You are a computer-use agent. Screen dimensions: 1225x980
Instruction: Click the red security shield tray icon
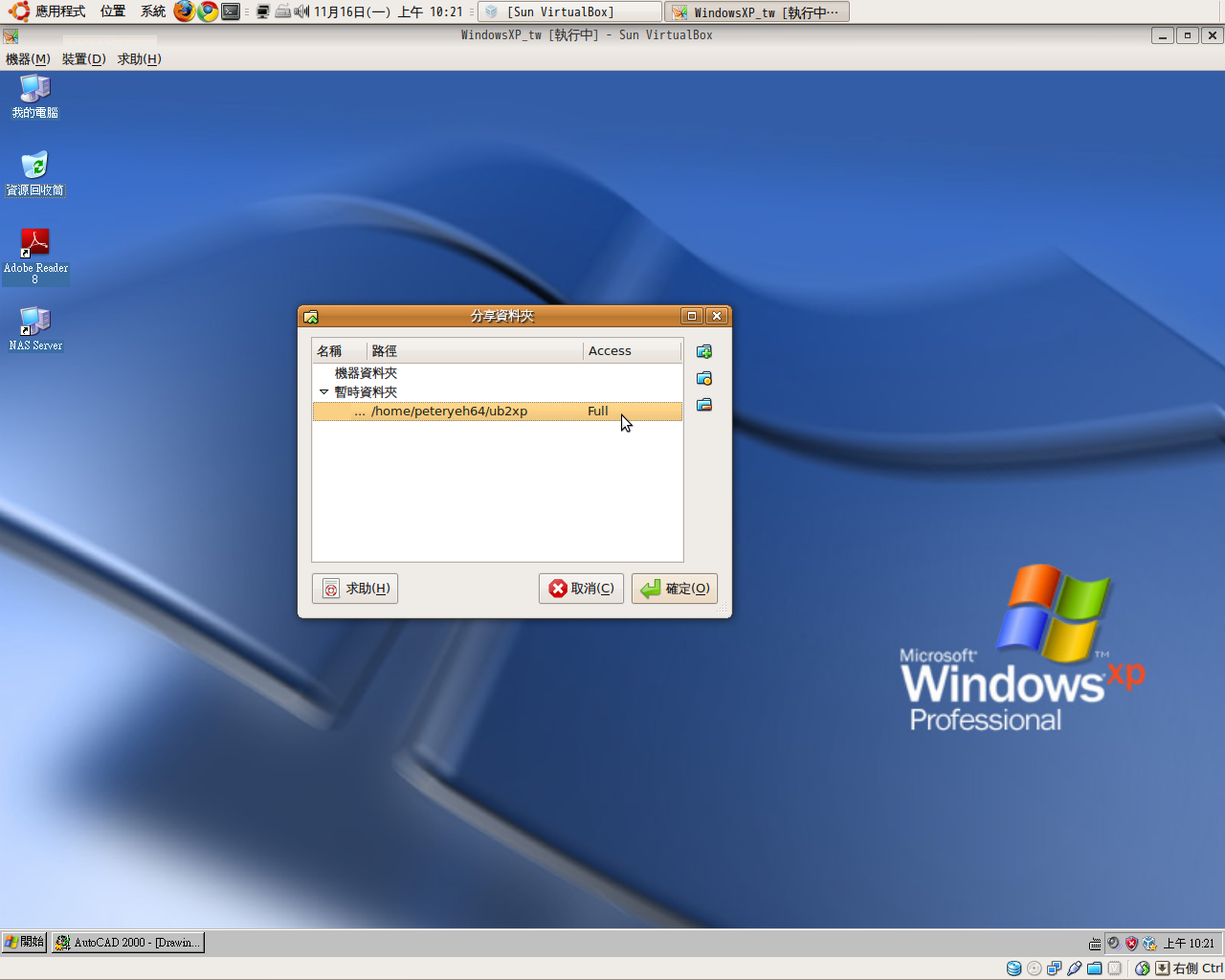1131,944
